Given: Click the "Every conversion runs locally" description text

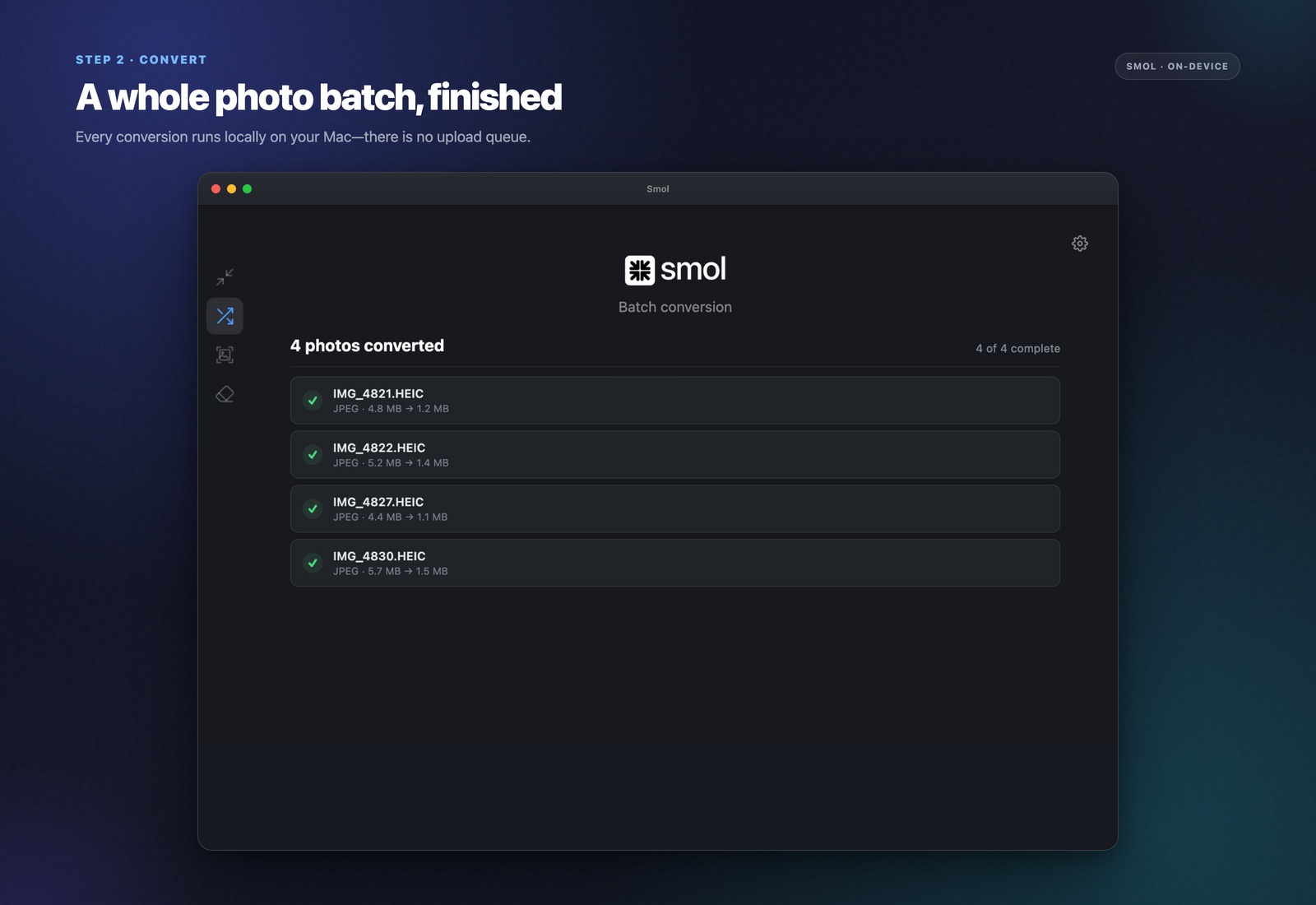Looking at the screenshot, I should click(303, 137).
